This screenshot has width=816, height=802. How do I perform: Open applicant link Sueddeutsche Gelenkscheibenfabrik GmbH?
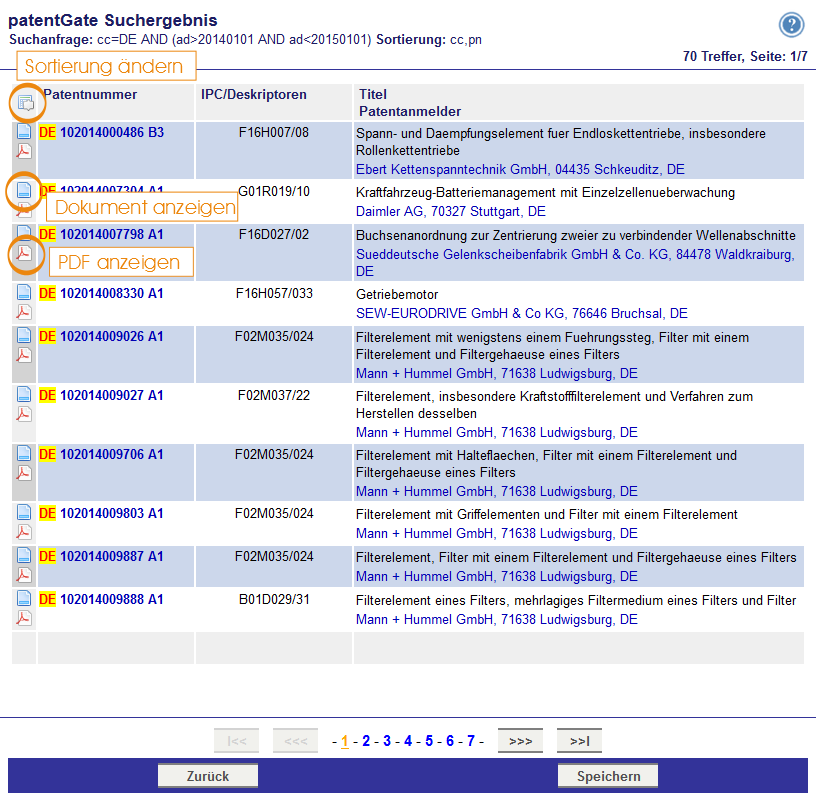click(575, 263)
